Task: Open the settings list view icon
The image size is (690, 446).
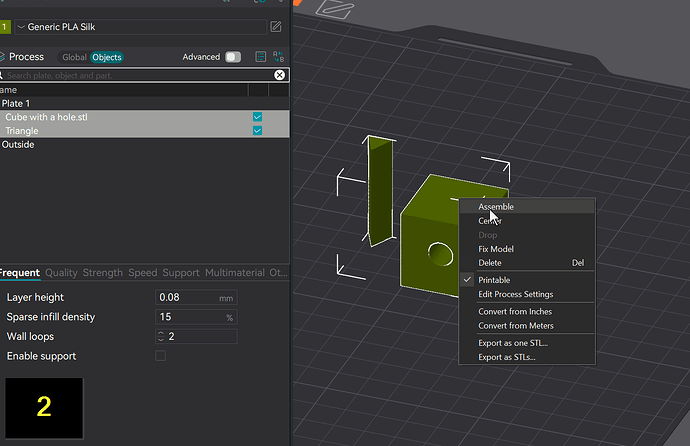Action: pyautogui.click(x=261, y=57)
